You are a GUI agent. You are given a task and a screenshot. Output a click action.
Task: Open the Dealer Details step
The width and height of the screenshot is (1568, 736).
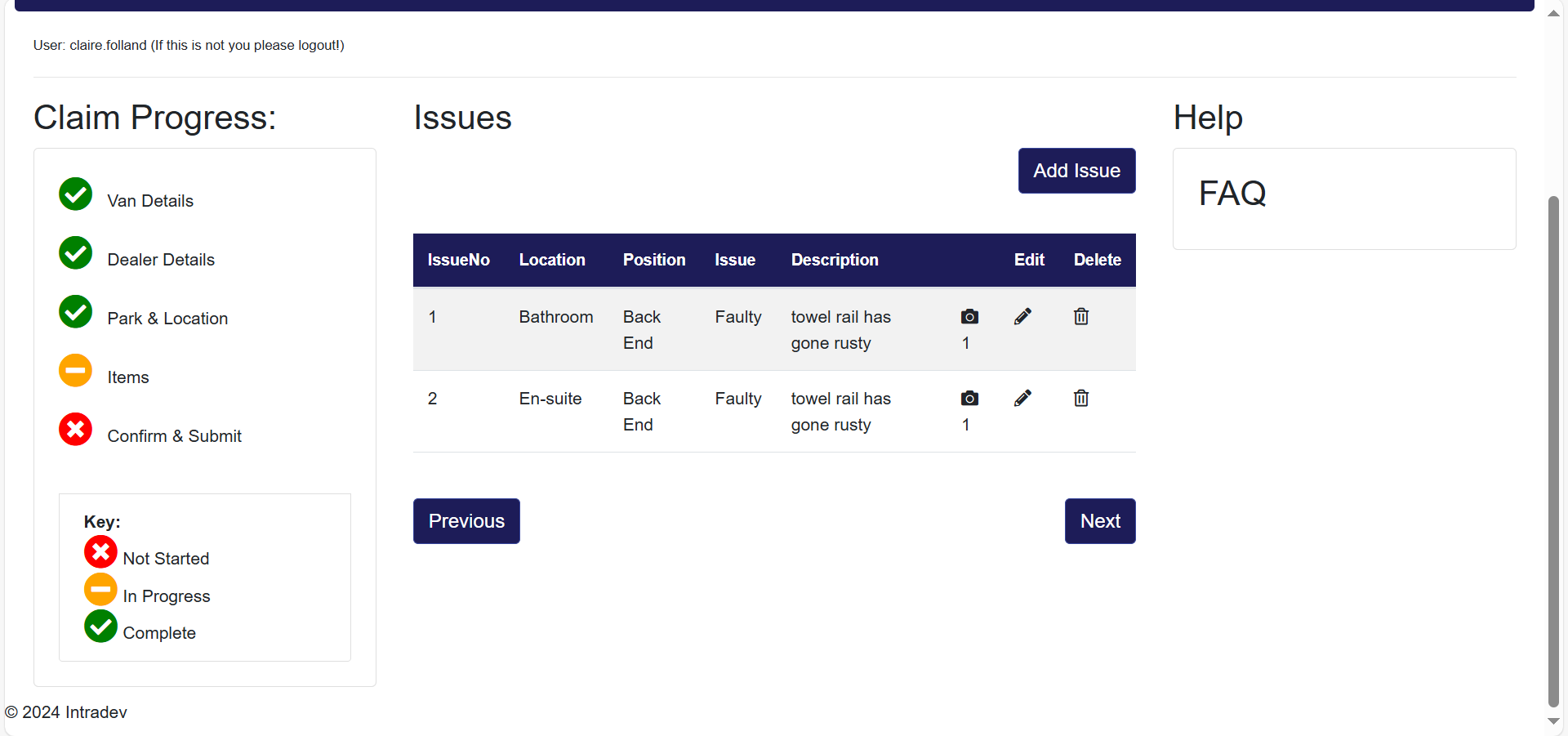[x=161, y=260]
